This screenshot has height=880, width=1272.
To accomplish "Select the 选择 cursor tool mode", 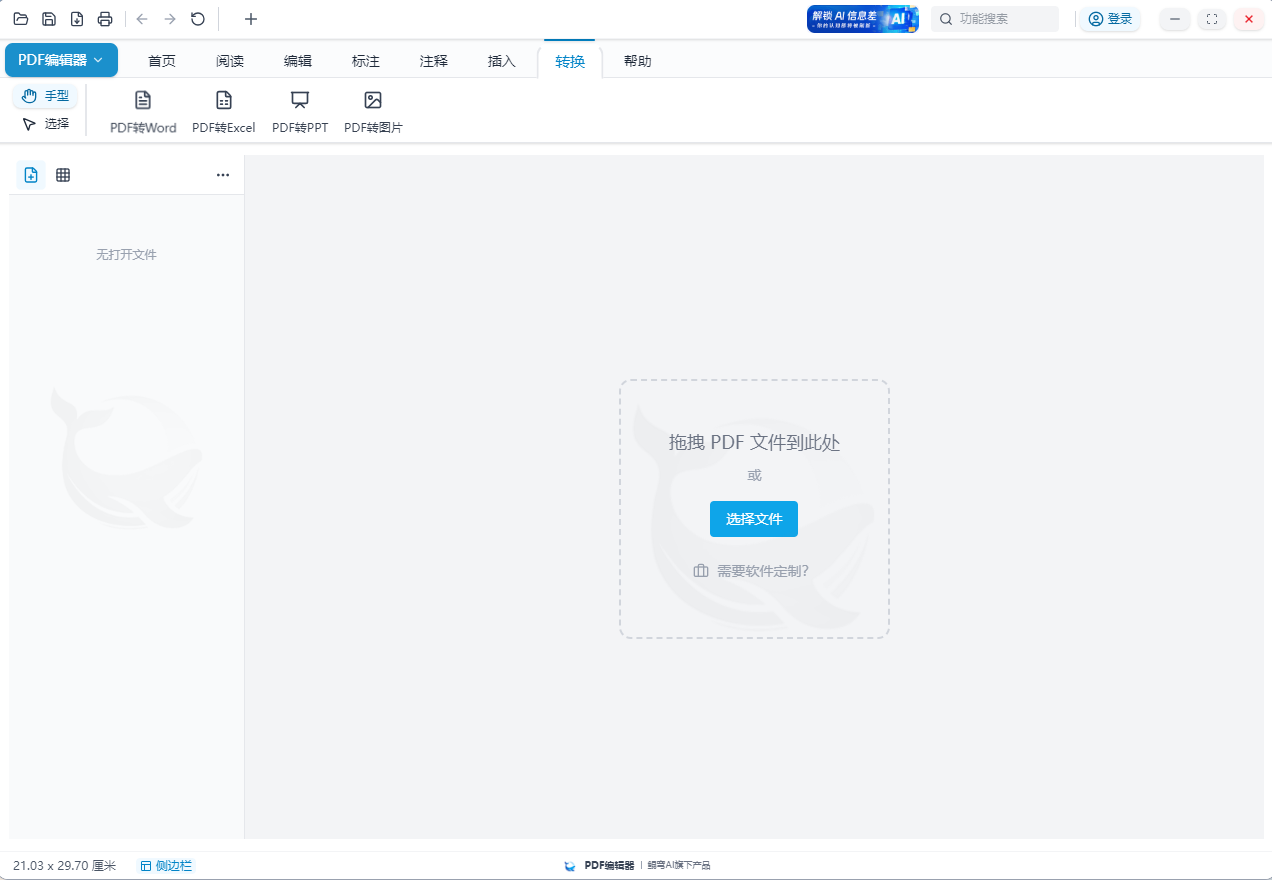I will [x=45, y=124].
